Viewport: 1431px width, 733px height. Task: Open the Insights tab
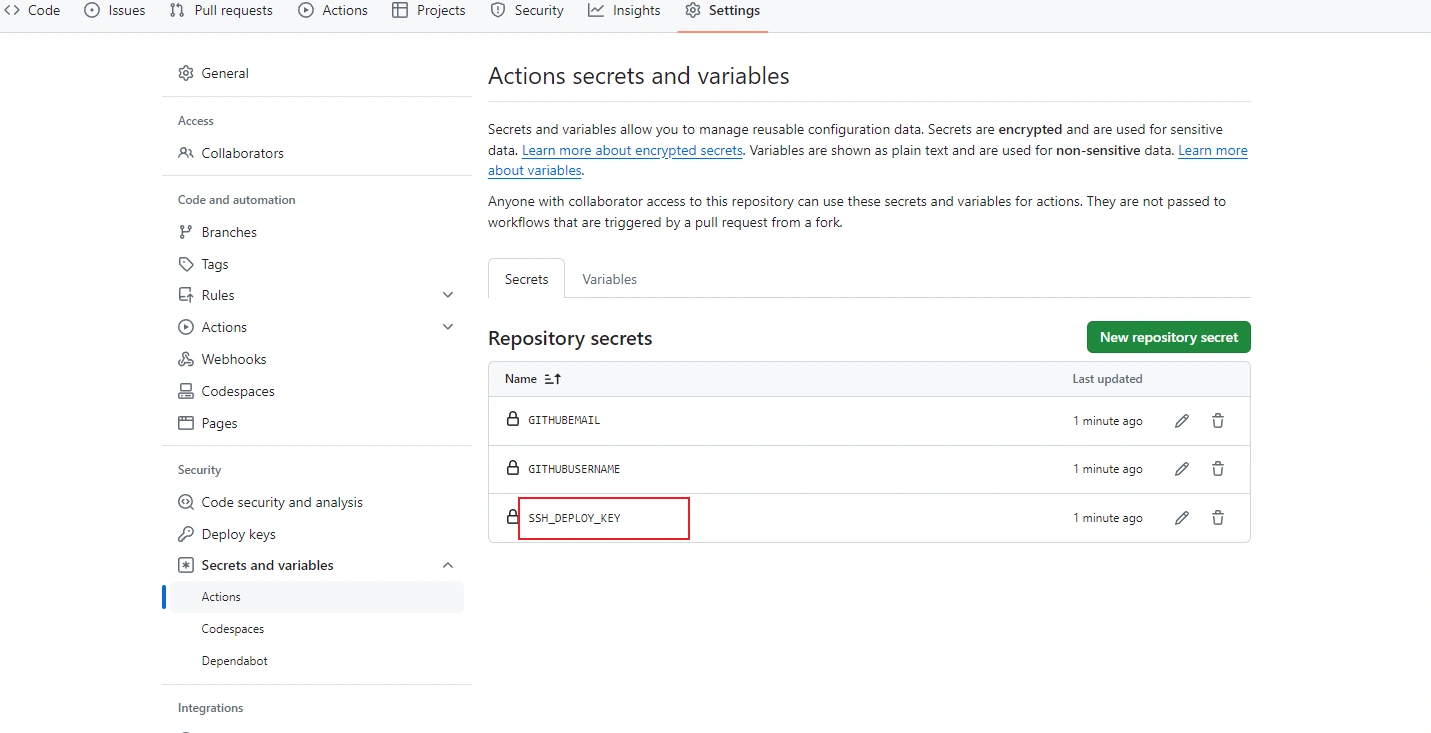624,10
